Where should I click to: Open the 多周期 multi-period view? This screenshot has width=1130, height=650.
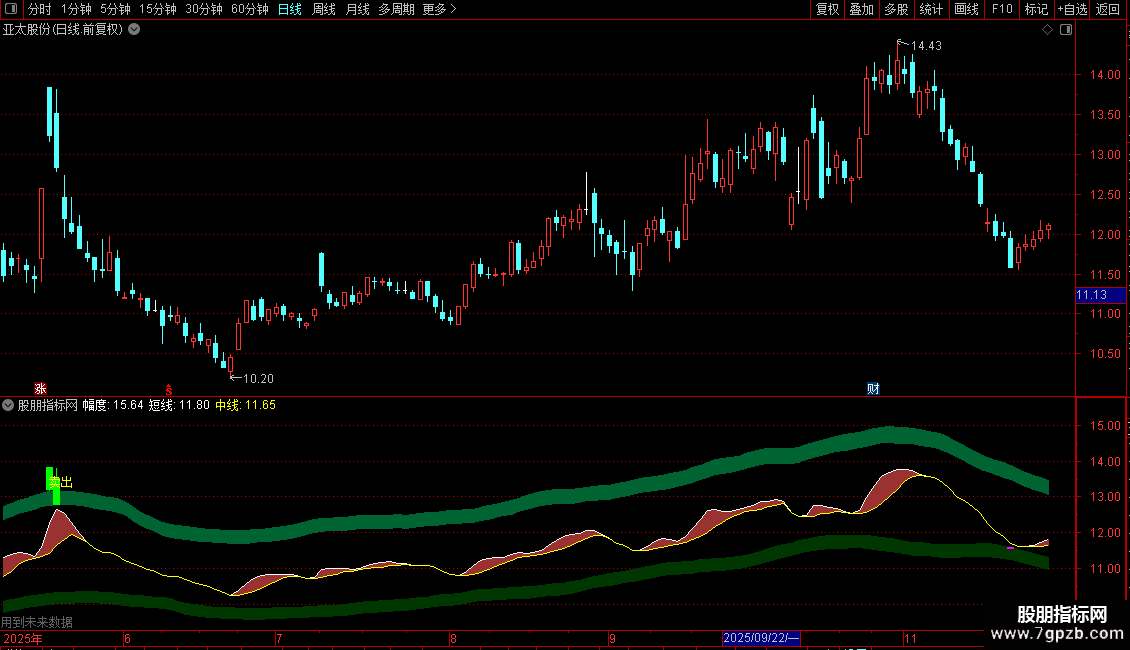click(396, 9)
